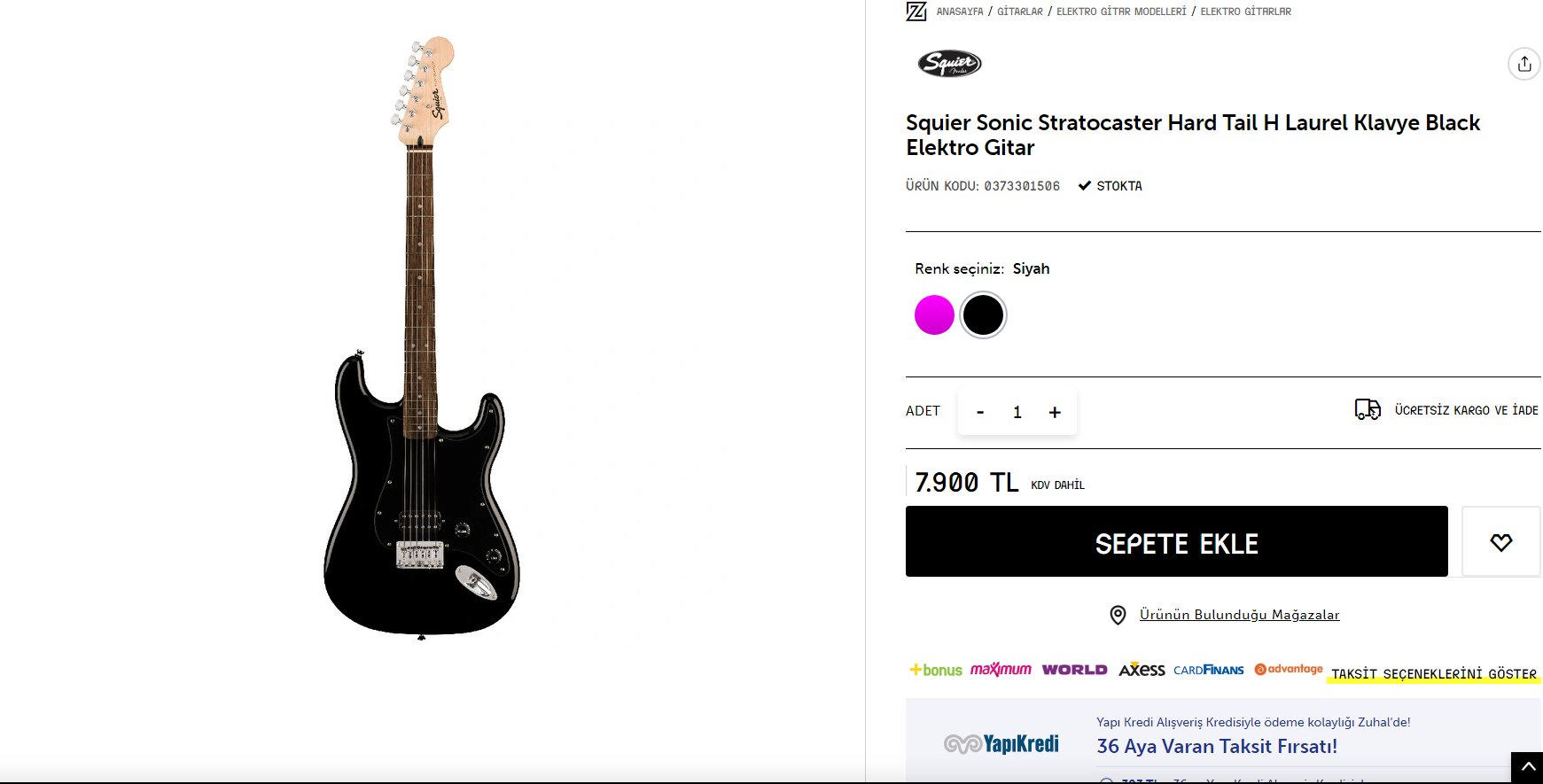This screenshot has width=1543, height=784.
Task: Add product to favorites with heart icon
Action: click(1500, 542)
